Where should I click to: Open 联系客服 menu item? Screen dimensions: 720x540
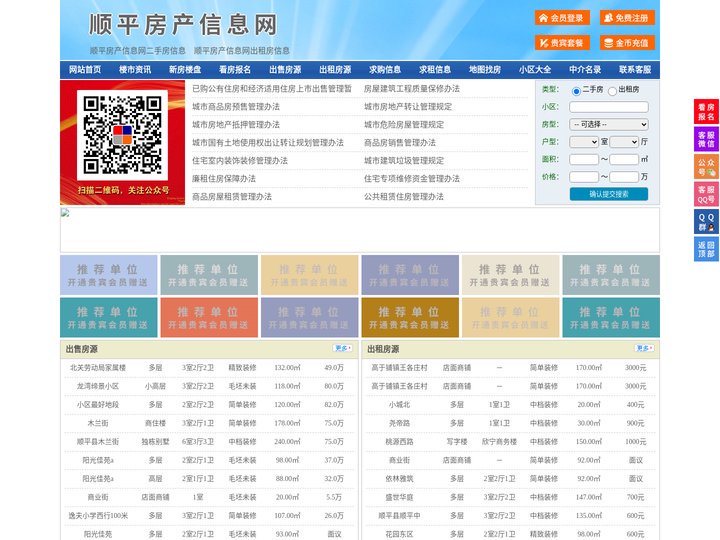pos(635,70)
